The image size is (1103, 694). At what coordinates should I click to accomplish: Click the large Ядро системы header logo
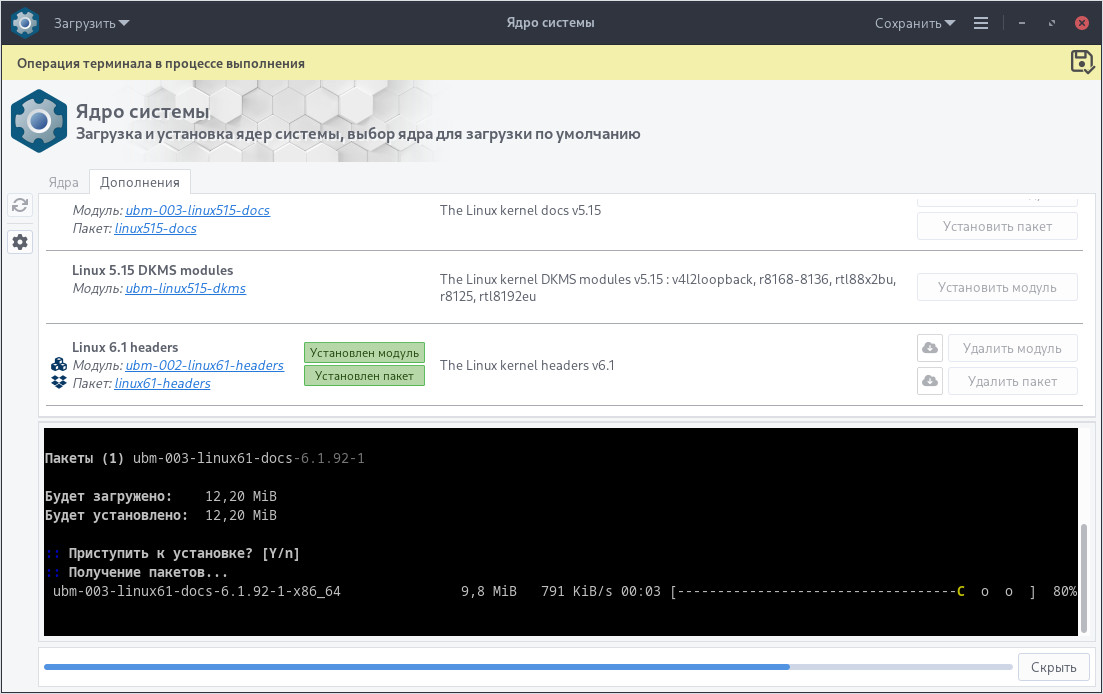tap(39, 121)
